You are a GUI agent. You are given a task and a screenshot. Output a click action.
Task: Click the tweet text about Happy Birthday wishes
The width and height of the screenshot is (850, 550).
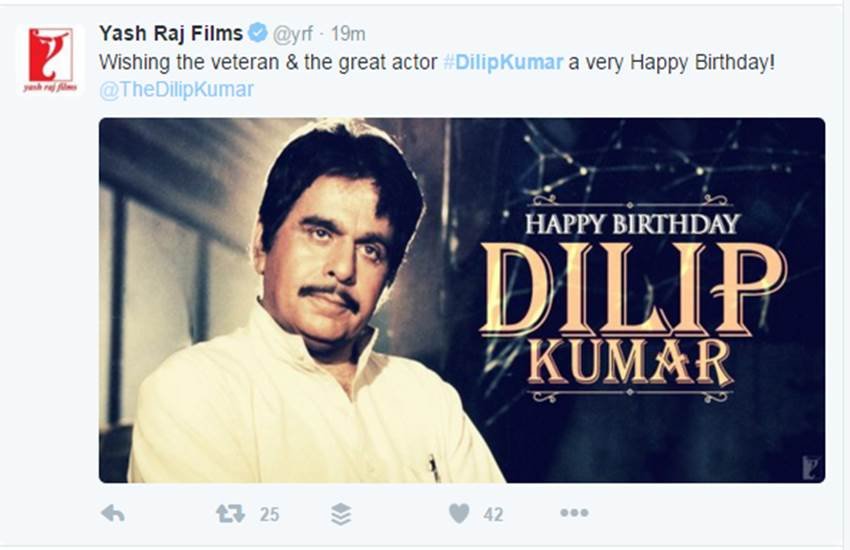tap(437, 62)
